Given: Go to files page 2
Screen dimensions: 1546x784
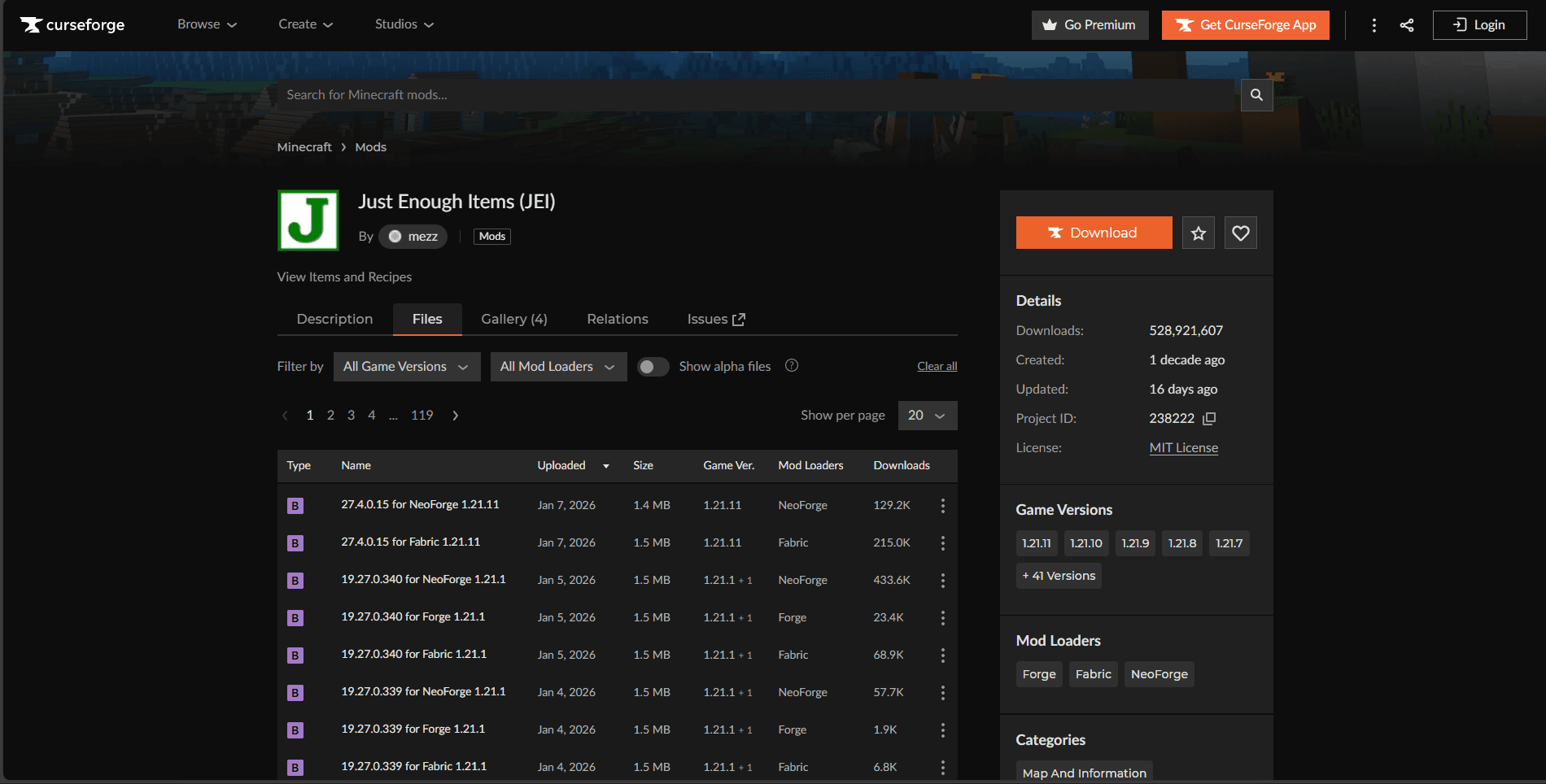Looking at the screenshot, I should pyautogui.click(x=330, y=416).
